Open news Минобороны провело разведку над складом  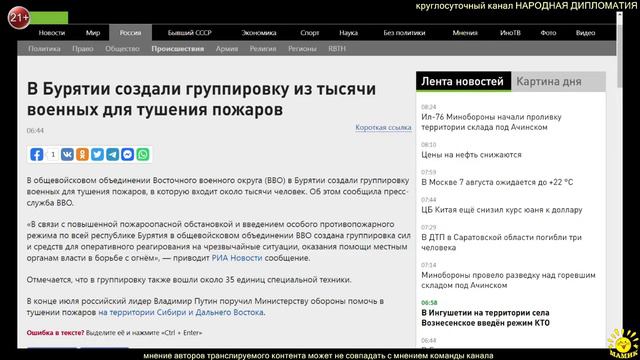tap(508, 280)
